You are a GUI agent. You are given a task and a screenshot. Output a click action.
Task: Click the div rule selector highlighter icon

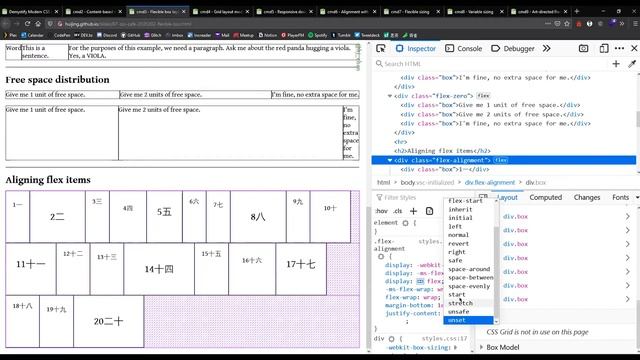(x=391, y=339)
